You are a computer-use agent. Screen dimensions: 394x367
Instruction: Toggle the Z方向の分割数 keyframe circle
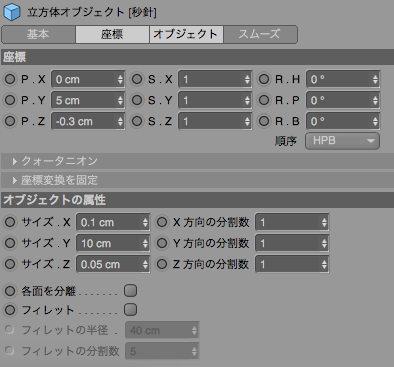click(x=162, y=264)
